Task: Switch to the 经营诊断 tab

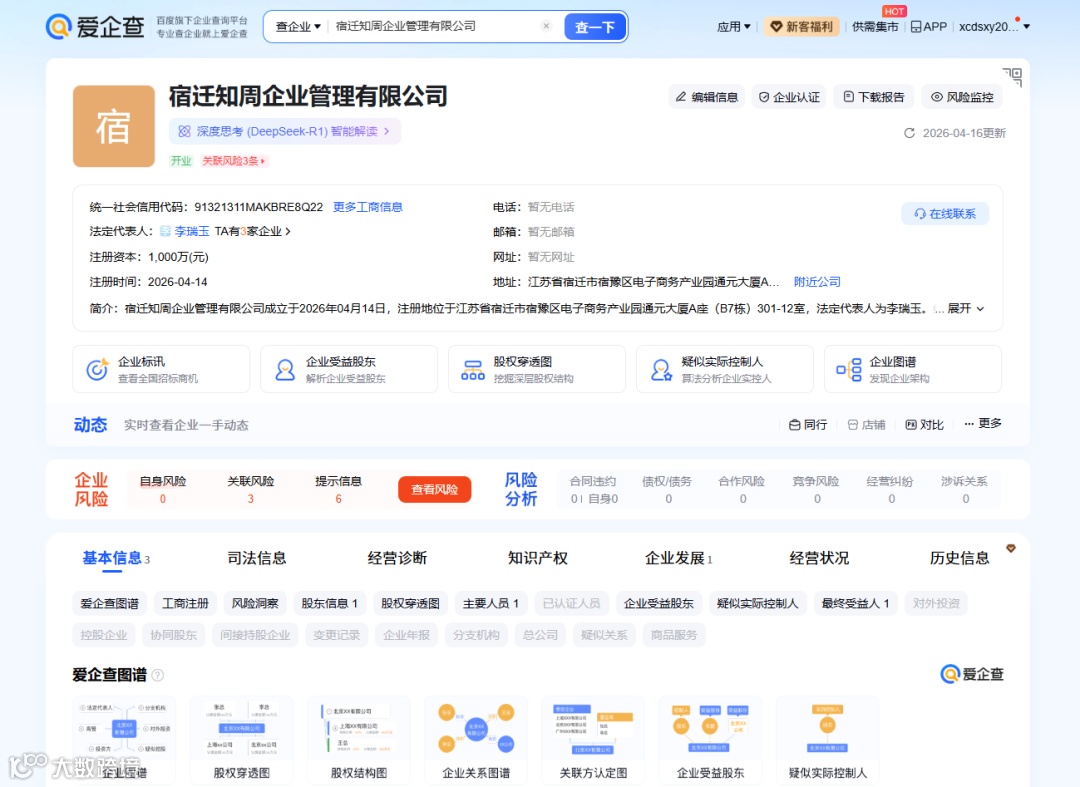Action: pos(397,558)
